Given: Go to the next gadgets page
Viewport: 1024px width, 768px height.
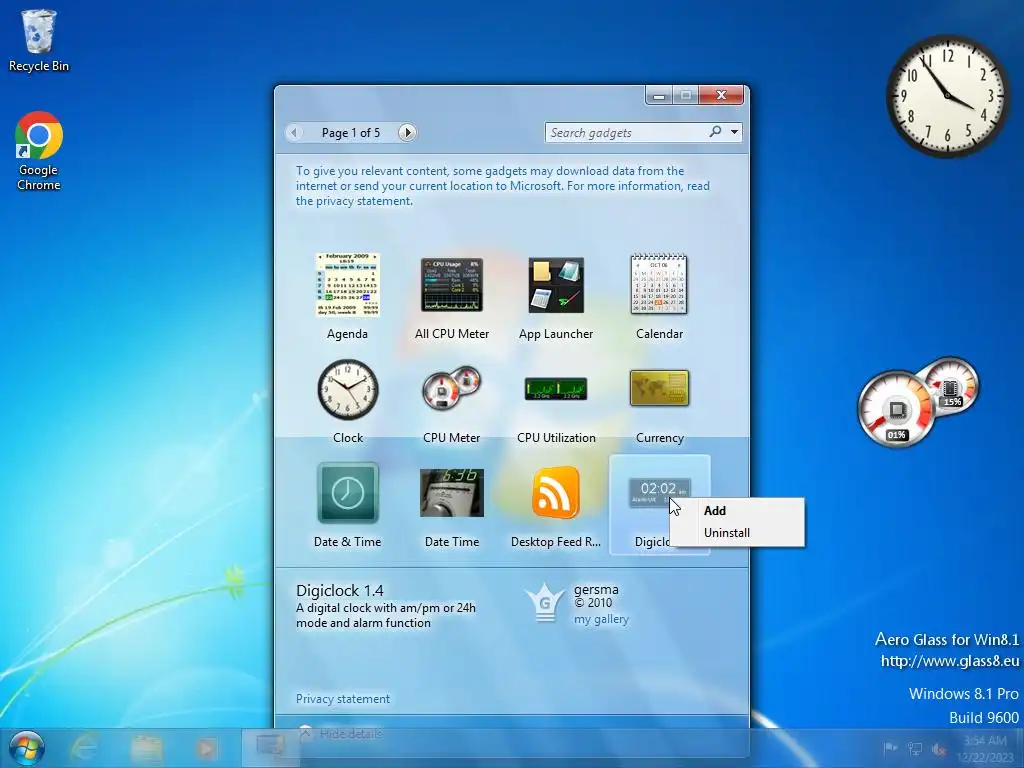Looking at the screenshot, I should pyautogui.click(x=407, y=133).
